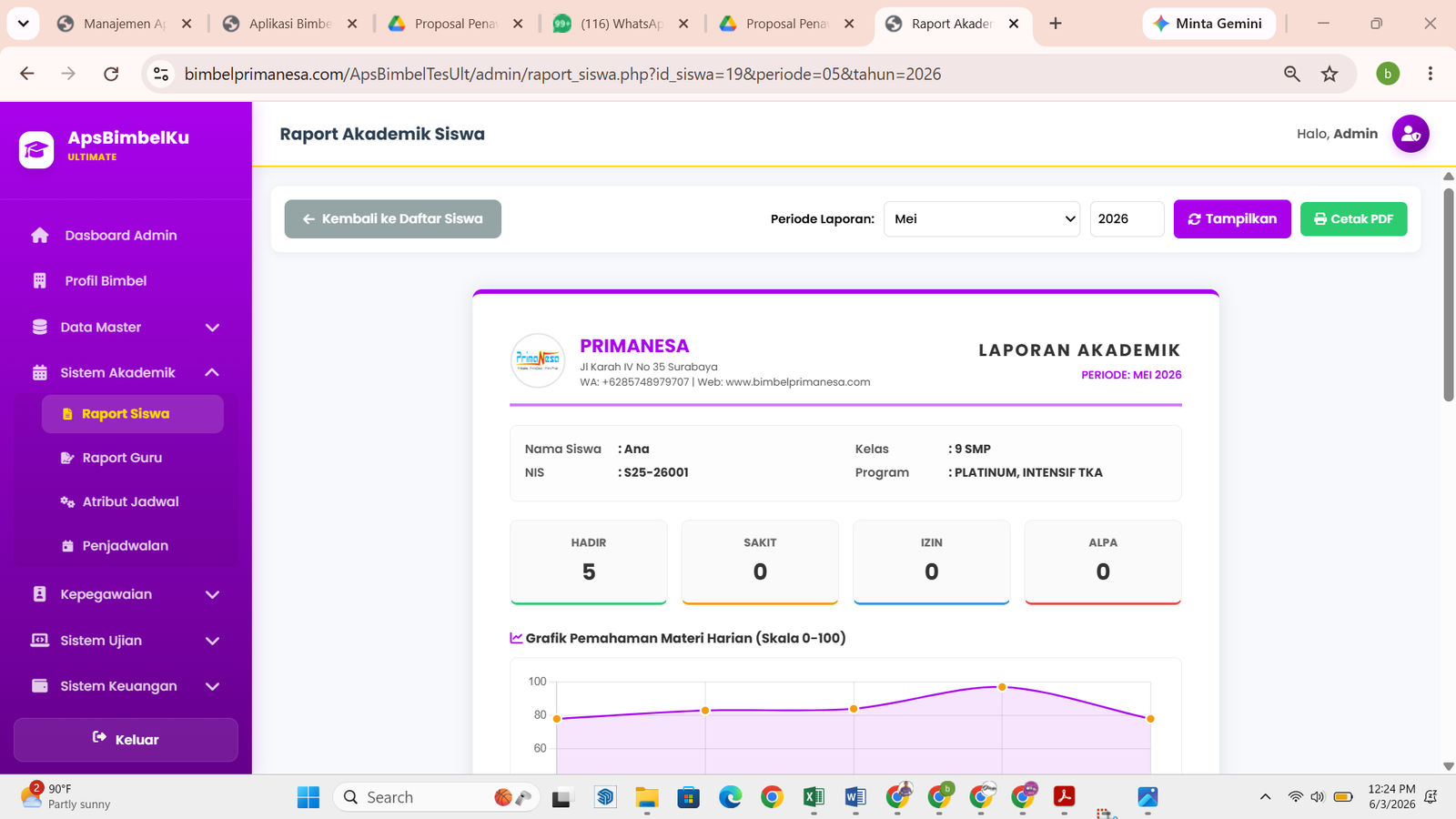Click the Sistem Akademik calendar icon
1456x819 pixels.
[40, 372]
